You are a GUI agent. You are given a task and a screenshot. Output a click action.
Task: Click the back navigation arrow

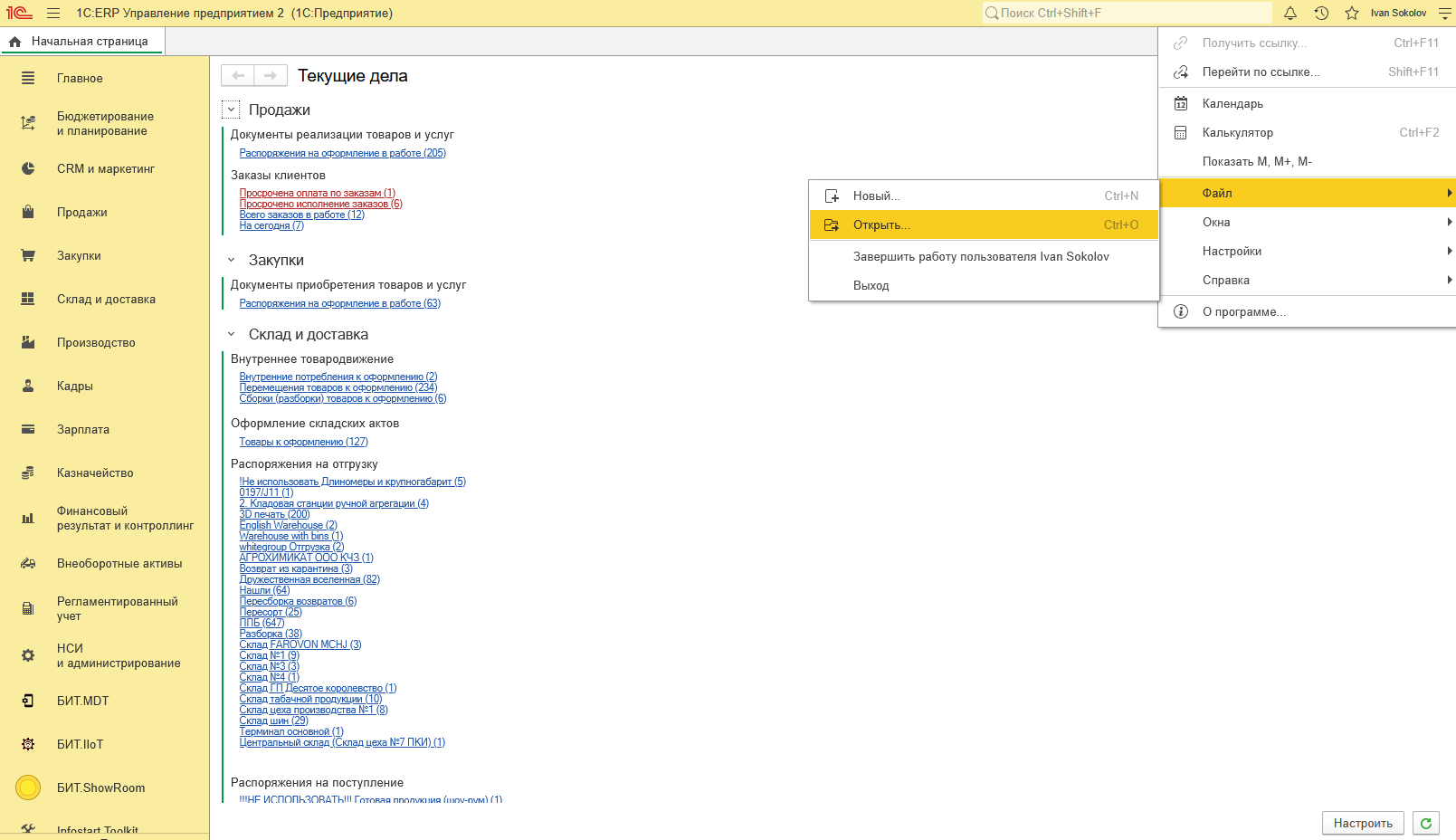(x=238, y=76)
